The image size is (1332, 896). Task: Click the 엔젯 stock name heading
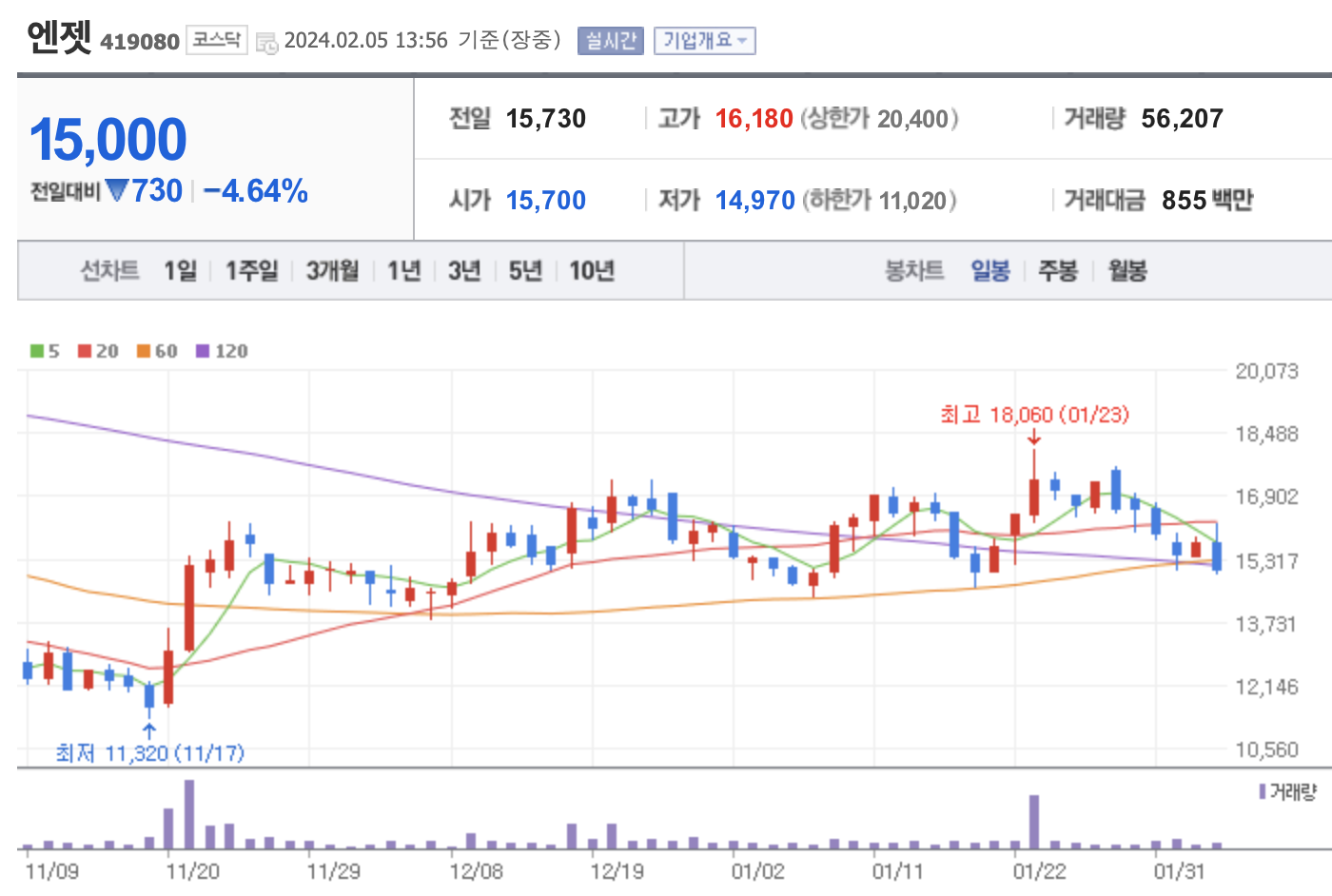(x=59, y=38)
